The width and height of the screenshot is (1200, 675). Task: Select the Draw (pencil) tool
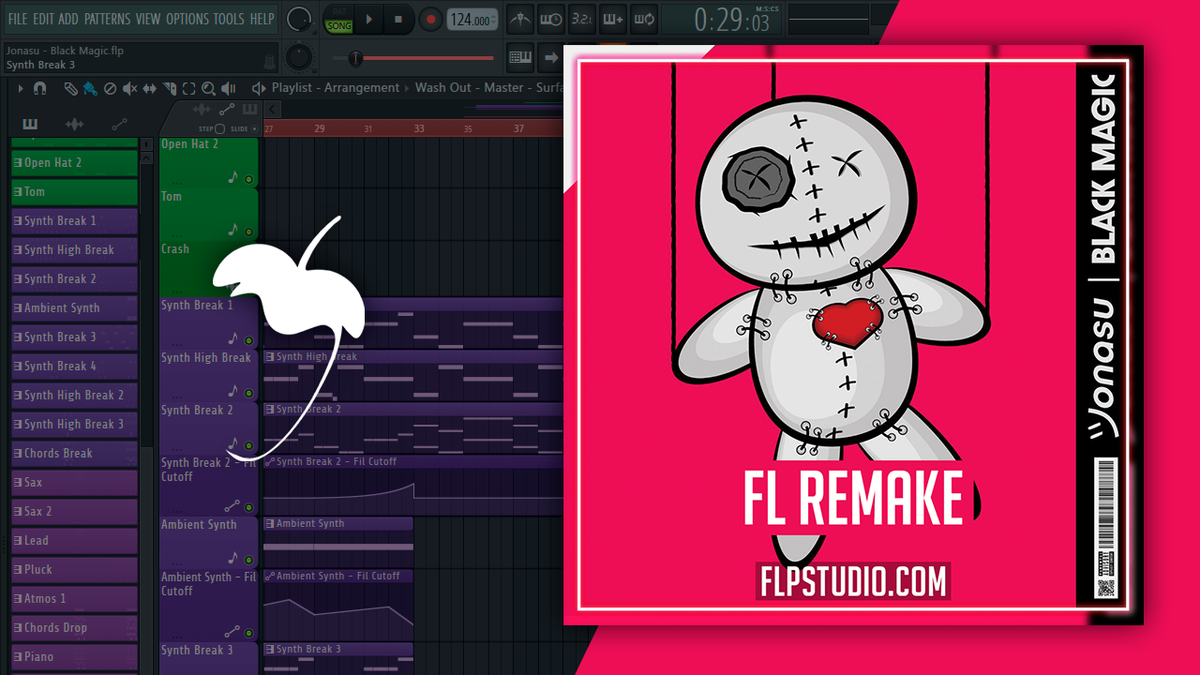pyautogui.click(x=71, y=88)
